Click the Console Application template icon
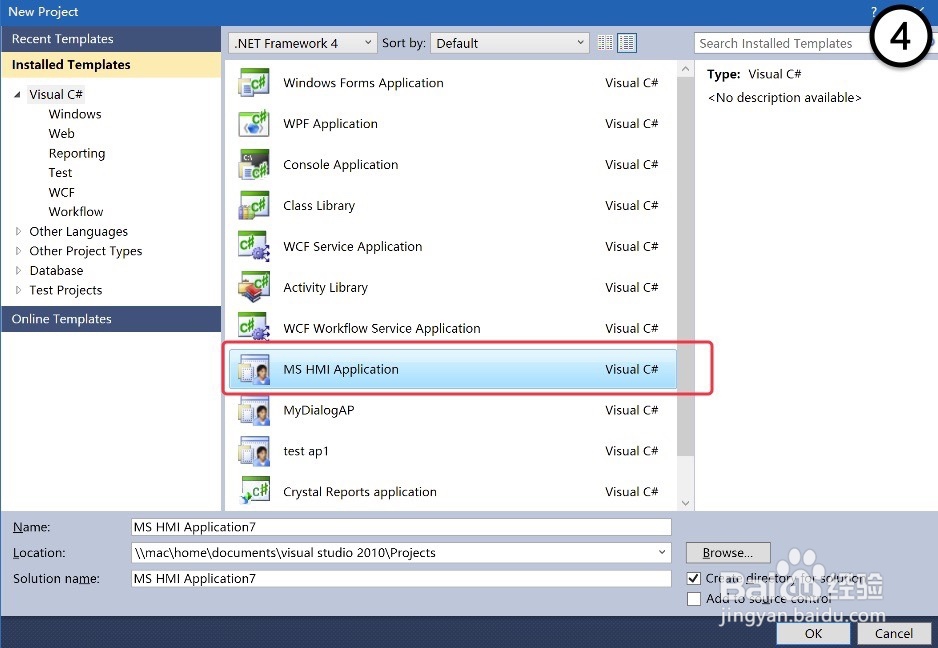The height and width of the screenshot is (648, 938). [254, 165]
